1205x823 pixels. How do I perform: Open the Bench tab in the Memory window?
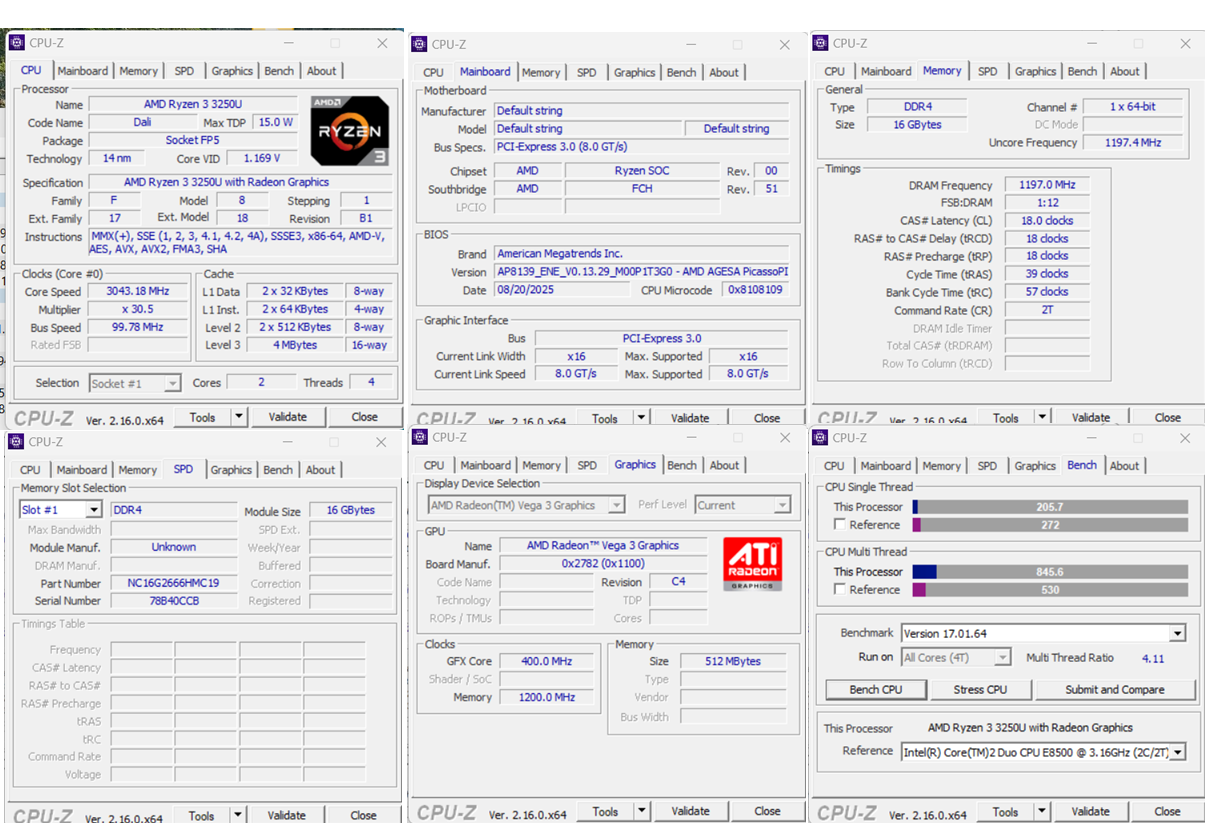(1082, 71)
